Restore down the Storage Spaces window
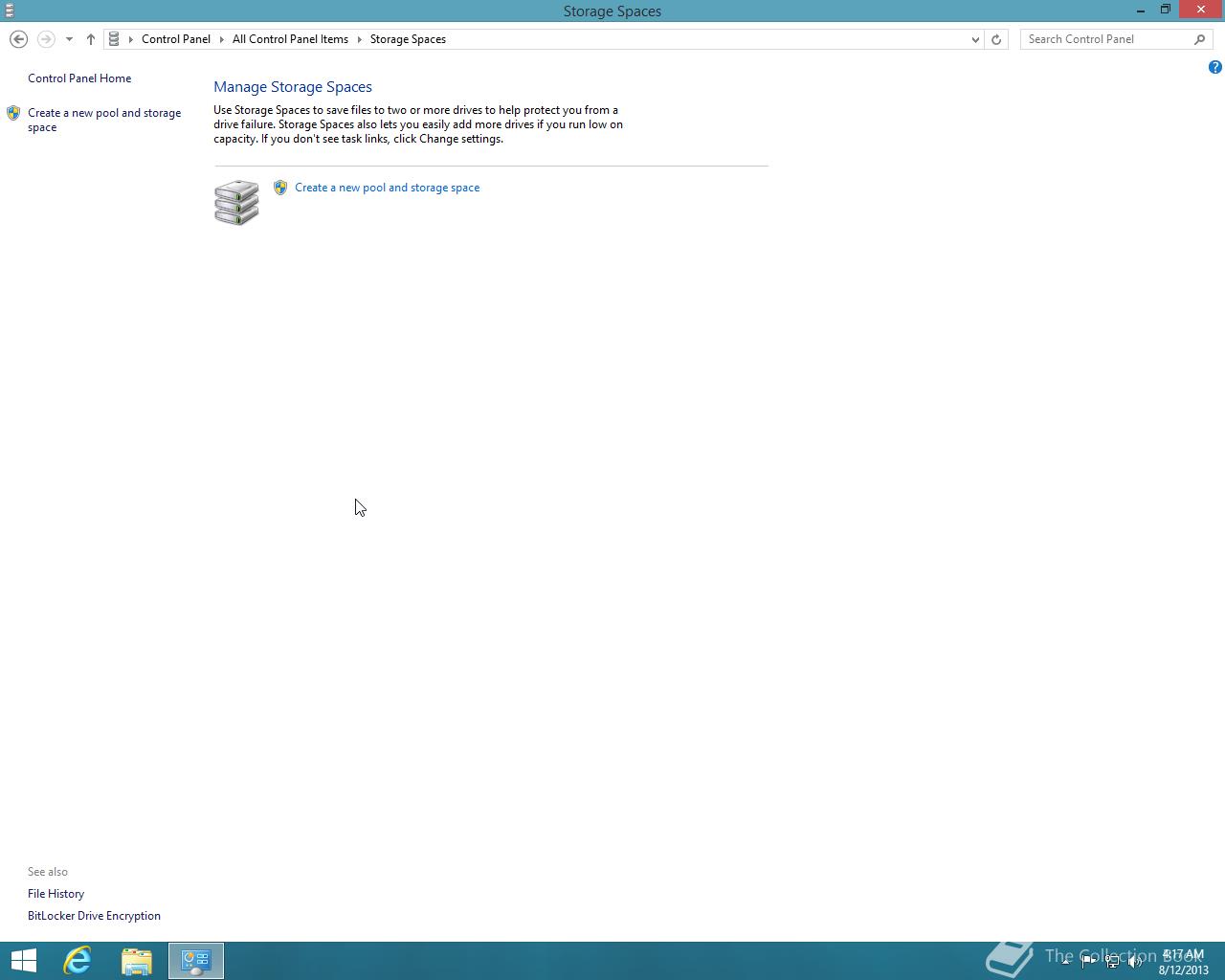Viewport: 1225px width, 980px height. click(x=1166, y=10)
